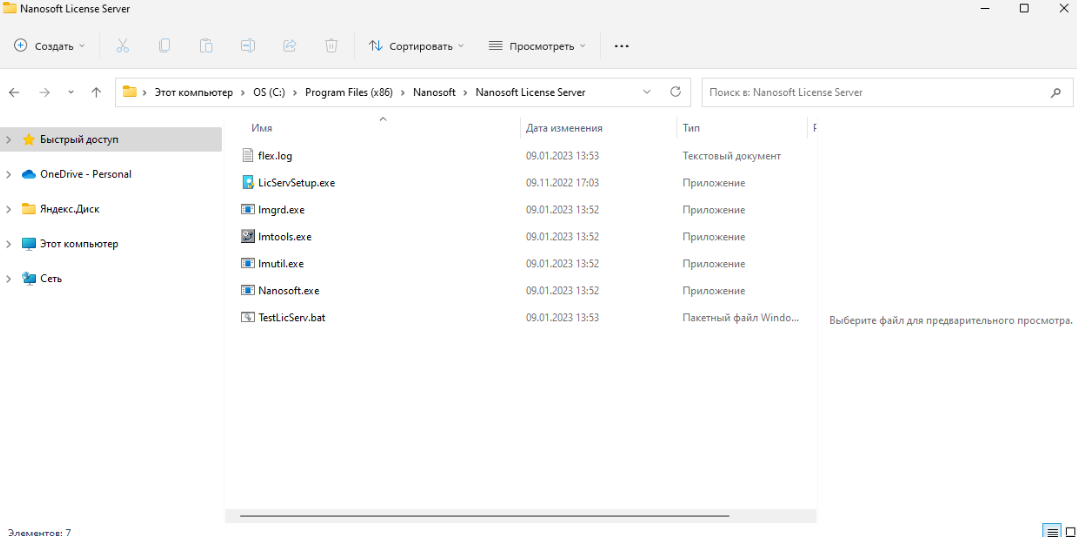1077x537 pixels.
Task: Select the flex.log file name
Action: point(275,156)
